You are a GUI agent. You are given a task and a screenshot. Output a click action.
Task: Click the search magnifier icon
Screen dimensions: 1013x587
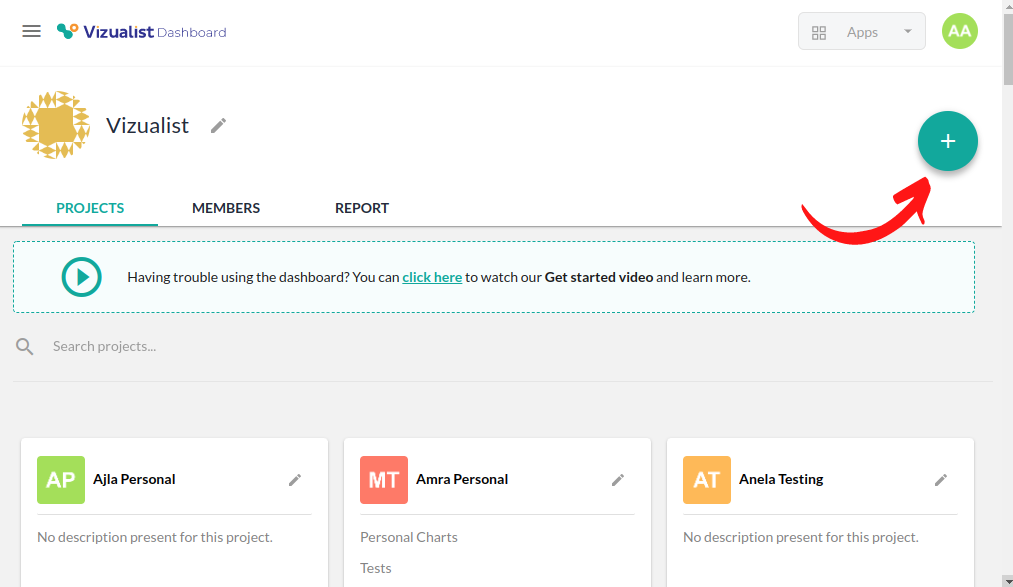[x=25, y=347]
